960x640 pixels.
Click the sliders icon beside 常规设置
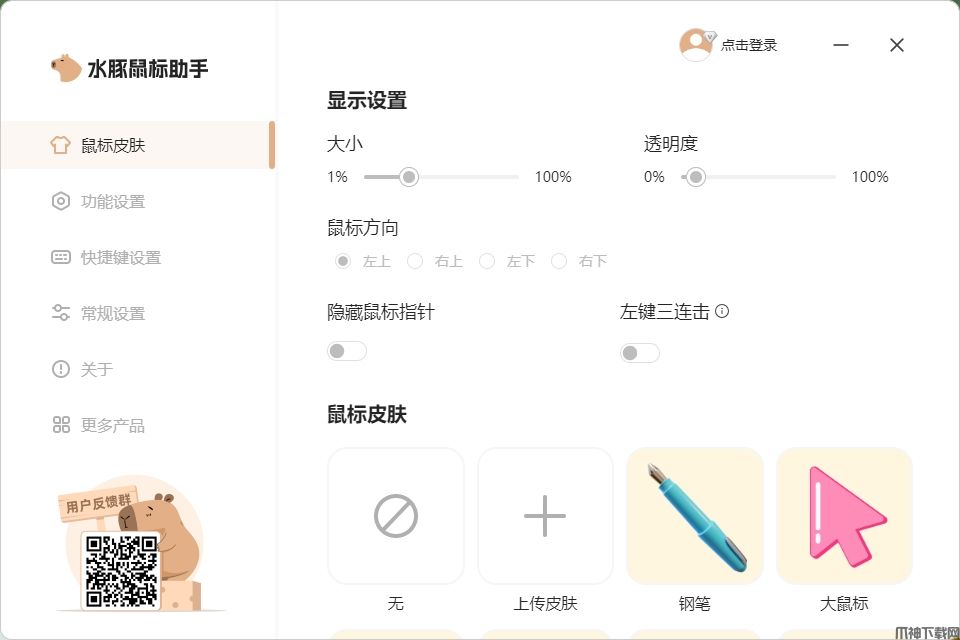(61, 313)
